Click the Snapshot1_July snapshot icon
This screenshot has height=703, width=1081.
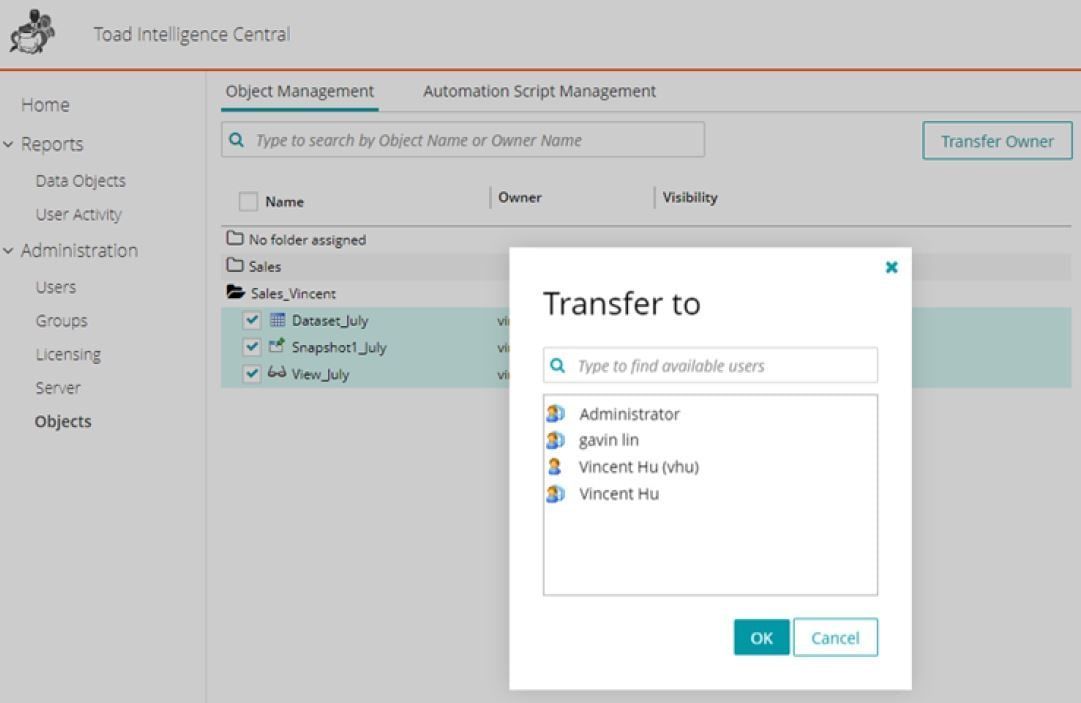coord(276,346)
